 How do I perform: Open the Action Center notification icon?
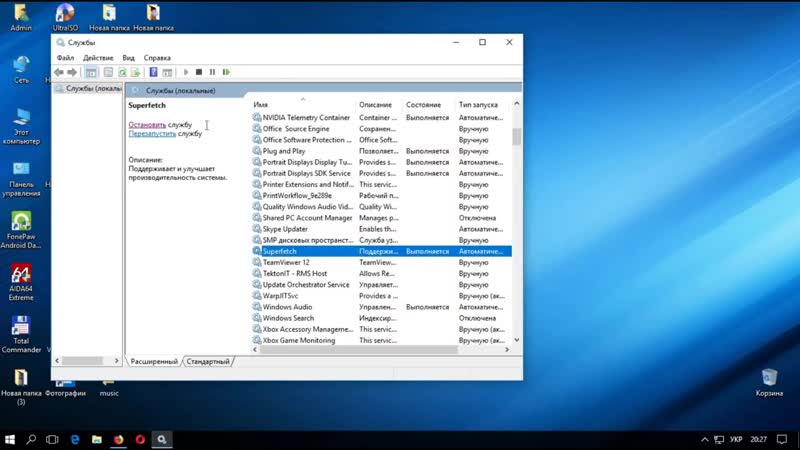pyautogui.click(x=782, y=439)
